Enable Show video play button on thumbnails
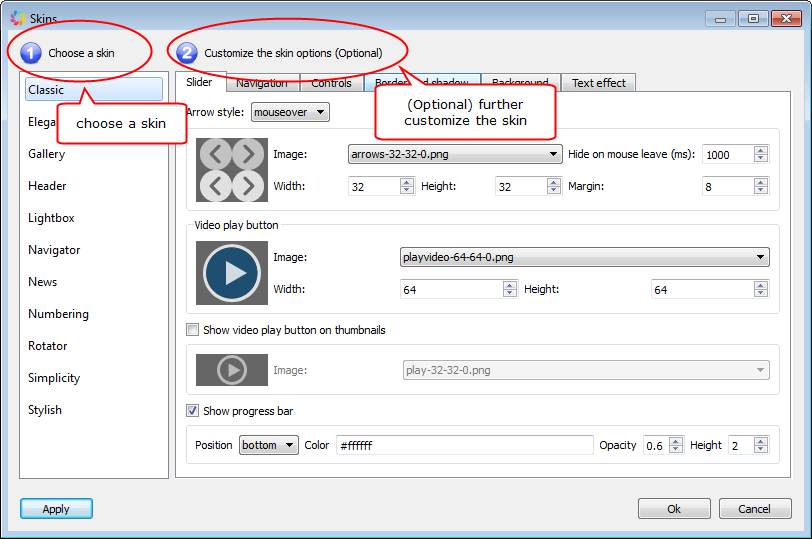Image resolution: width=812 pixels, height=539 pixels. coord(192,330)
